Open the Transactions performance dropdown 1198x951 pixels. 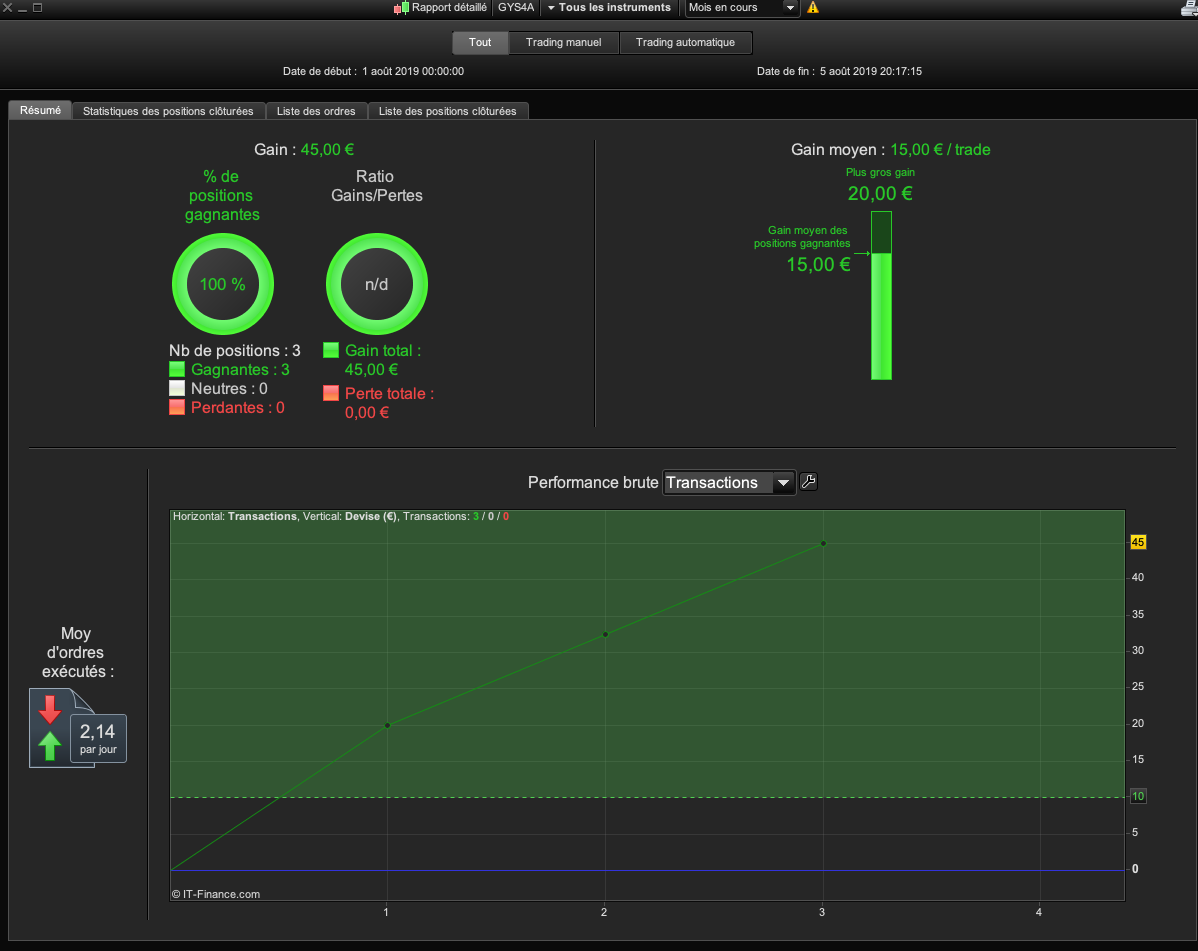729,483
